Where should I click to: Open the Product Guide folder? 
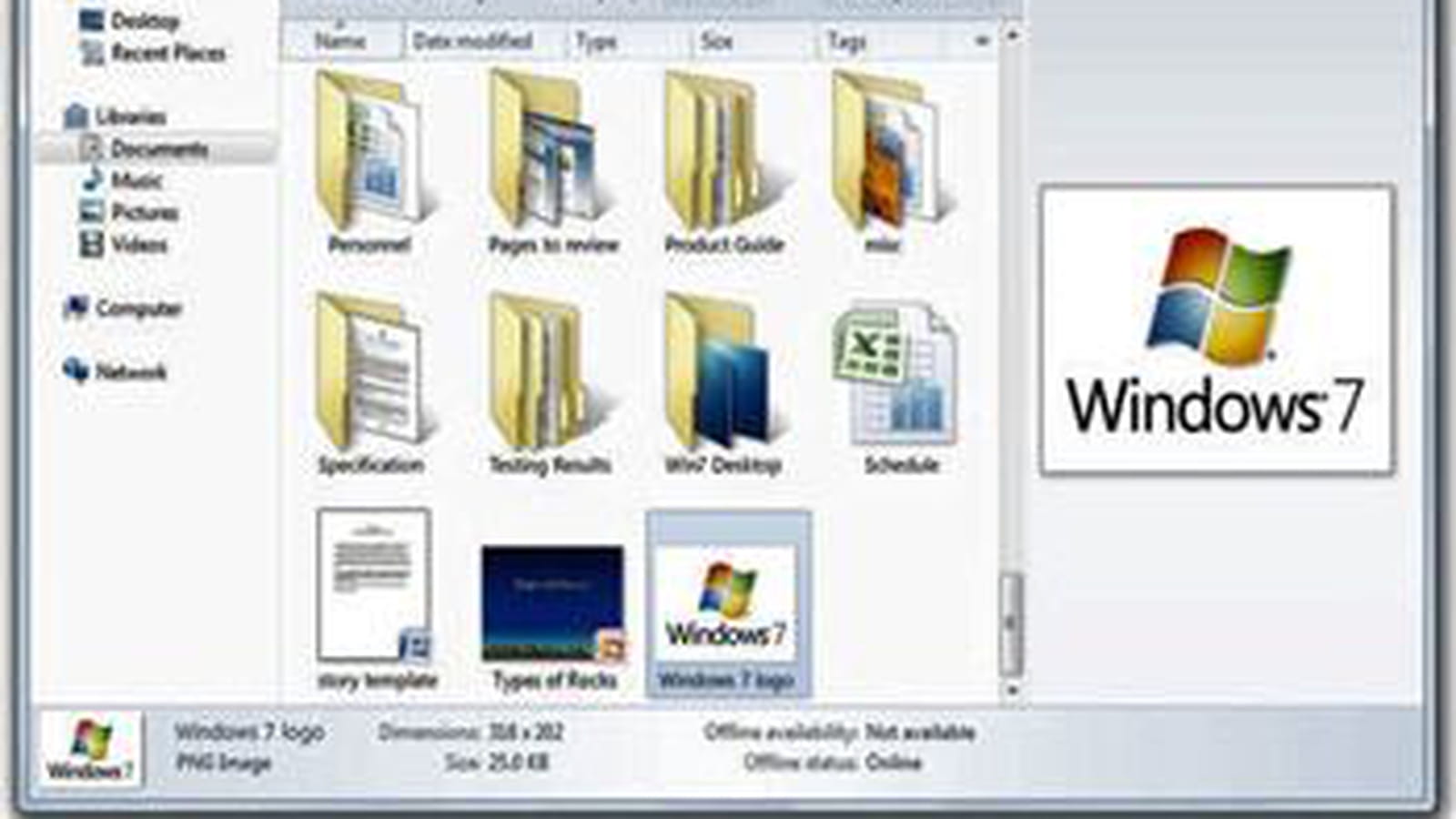pos(724,164)
